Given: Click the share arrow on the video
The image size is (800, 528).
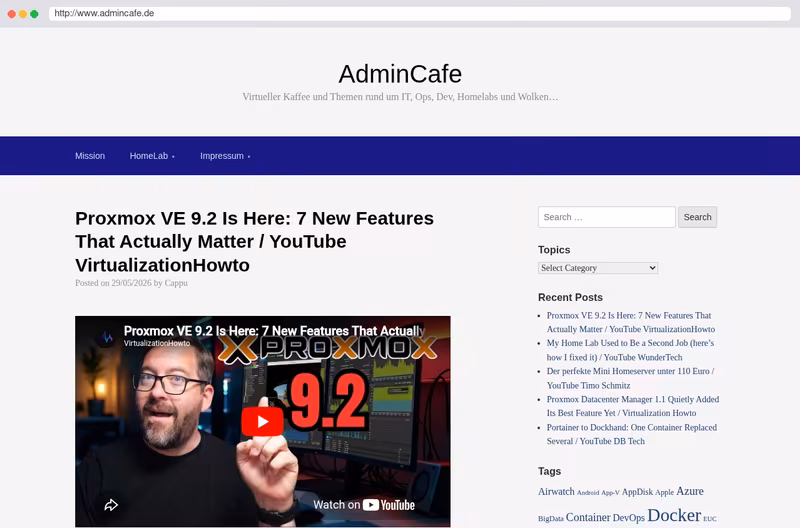Looking at the screenshot, I should [111, 505].
